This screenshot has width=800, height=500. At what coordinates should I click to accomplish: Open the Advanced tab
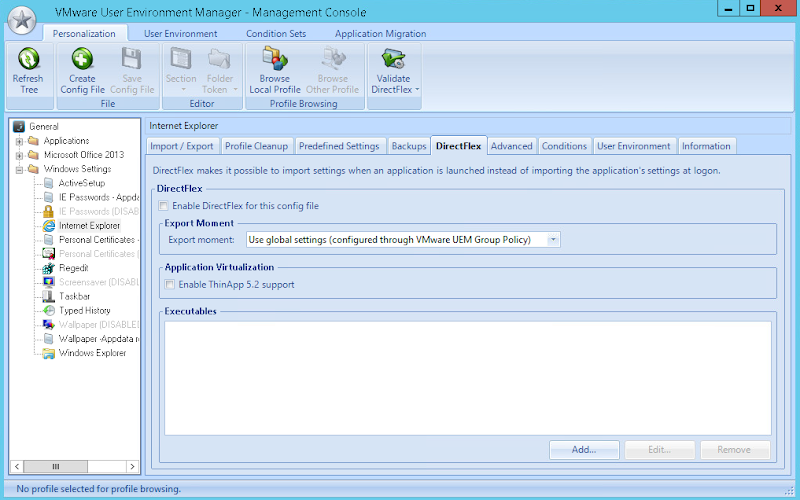click(x=512, y=146)
